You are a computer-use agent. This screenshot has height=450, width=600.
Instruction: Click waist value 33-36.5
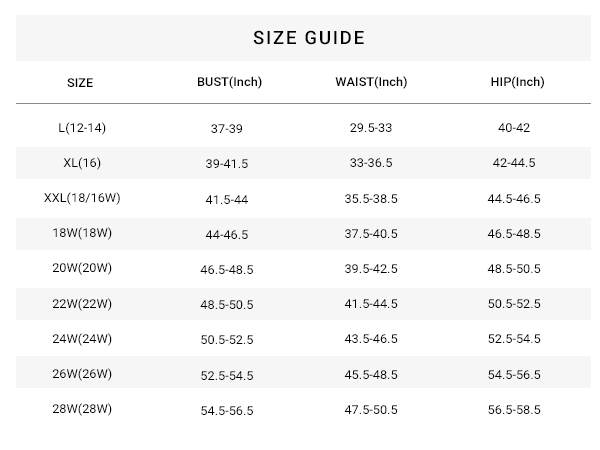pyautogui.click(x=371, y=163)
